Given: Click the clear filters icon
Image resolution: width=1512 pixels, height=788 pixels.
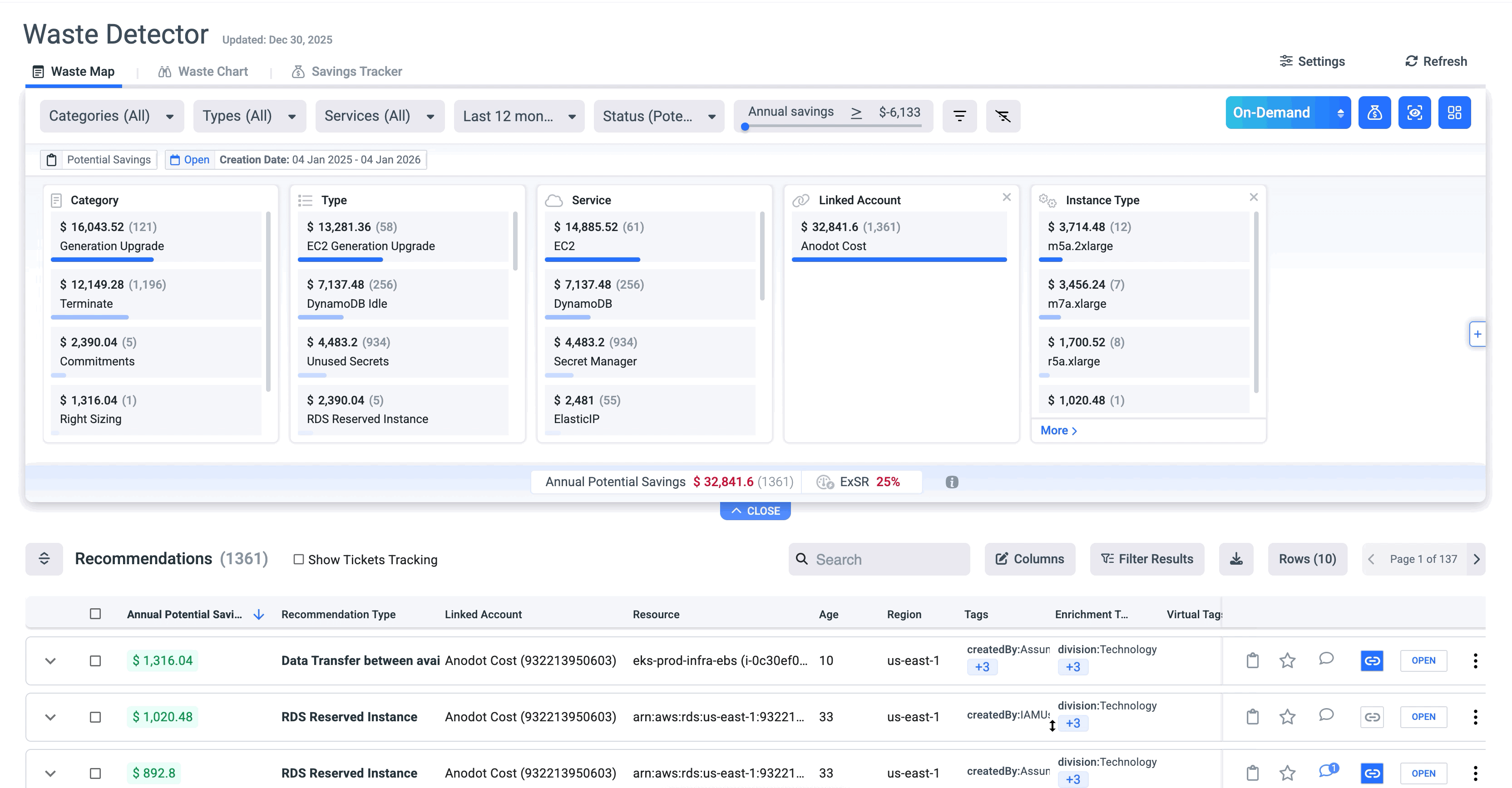Looking at the screenshot, I should pos(1003,116).
